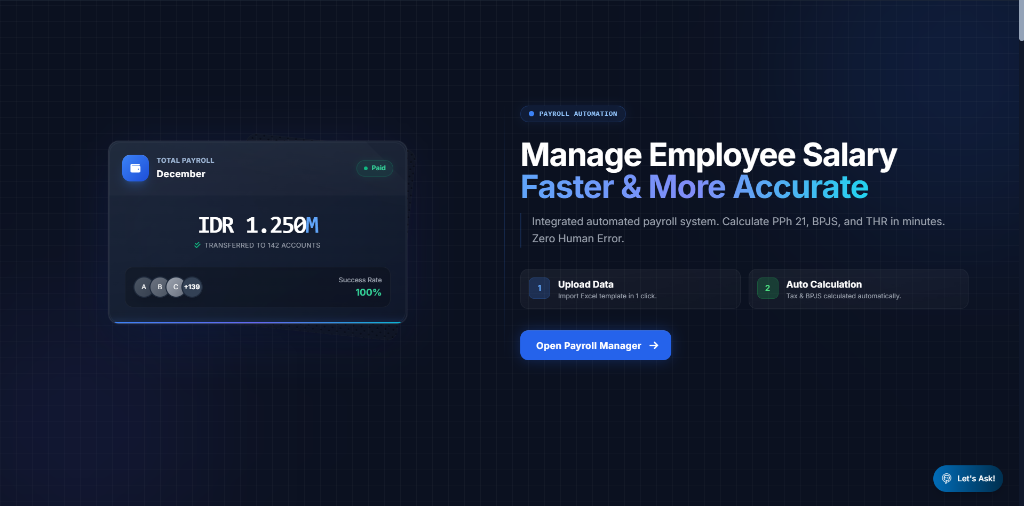The image size is (1024, 506).
Task: Select the Upload Data step card
Action: [x=630, y=289]
